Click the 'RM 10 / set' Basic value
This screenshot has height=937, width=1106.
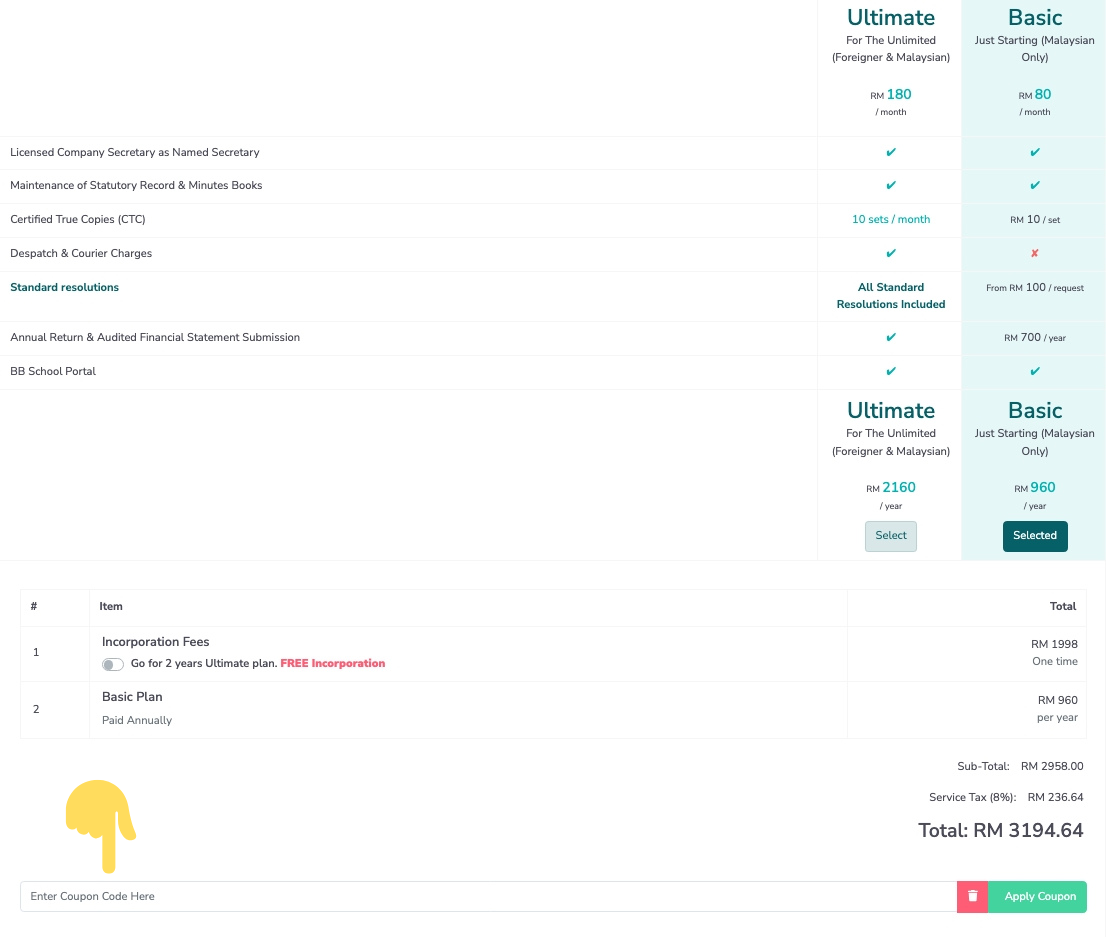pyautogui.click(x=1035, y=219)
